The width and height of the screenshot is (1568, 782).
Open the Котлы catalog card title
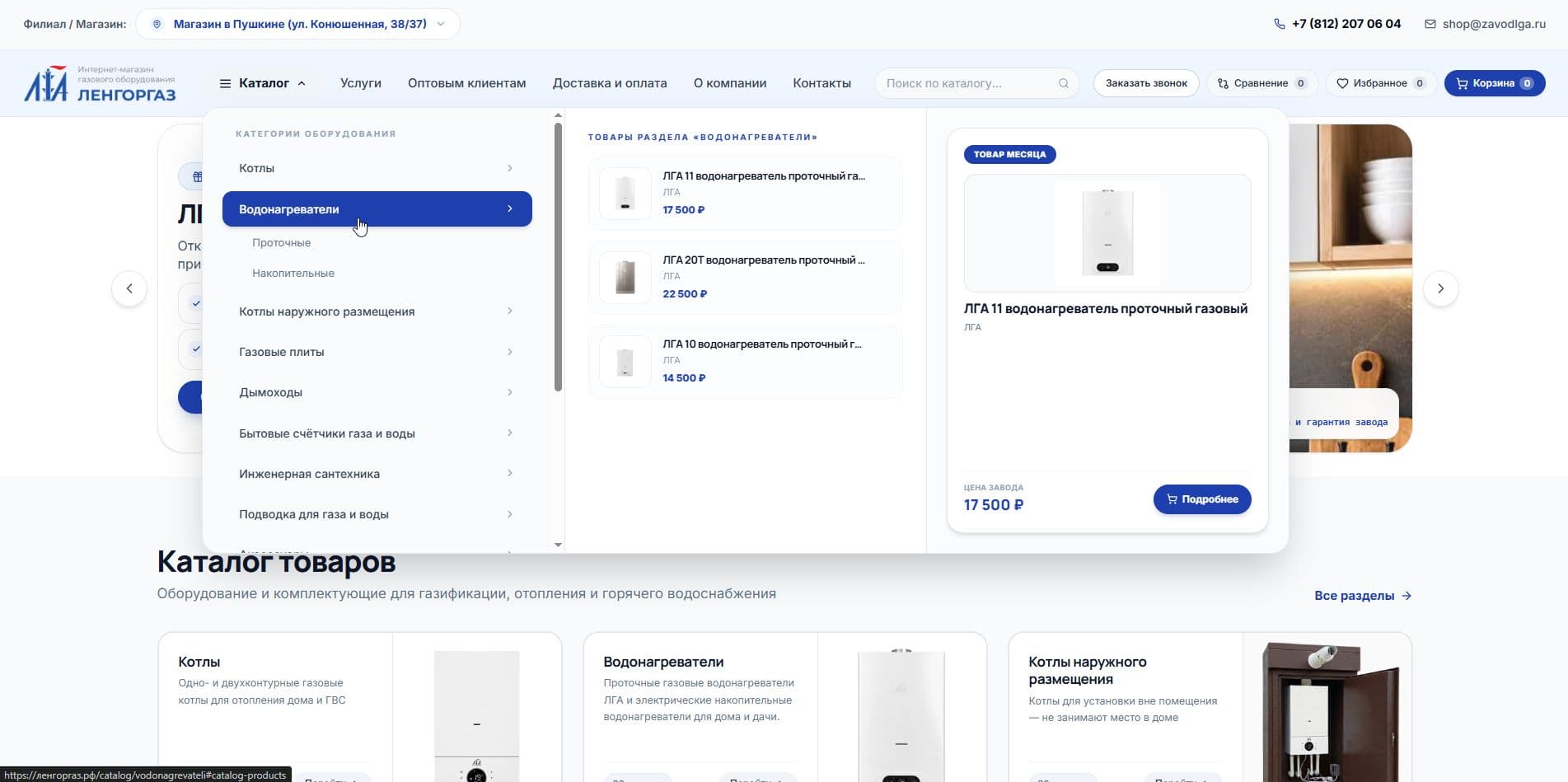[x=199, y=662]
